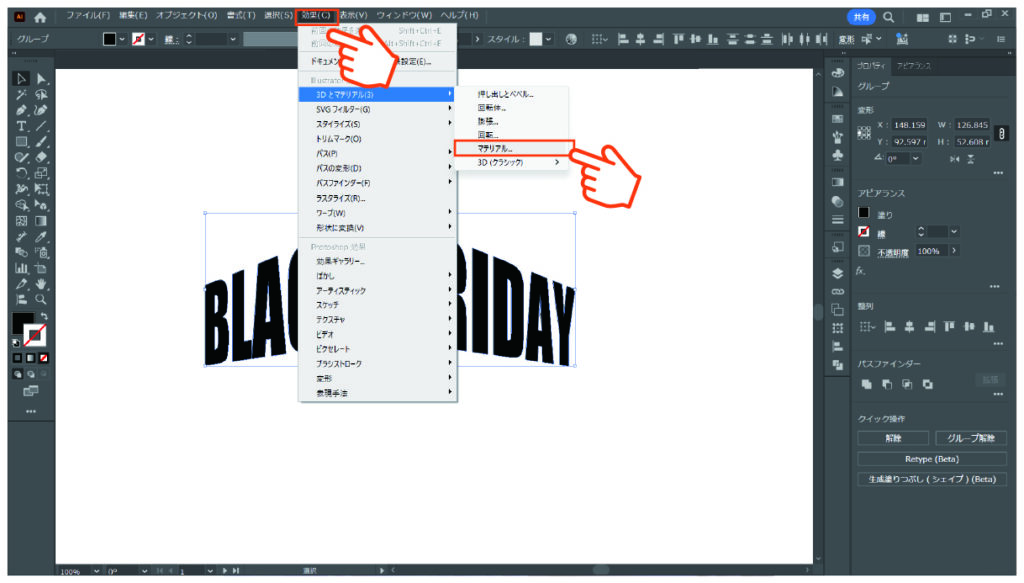Pick the Eyedropper tool

point(41,236)
